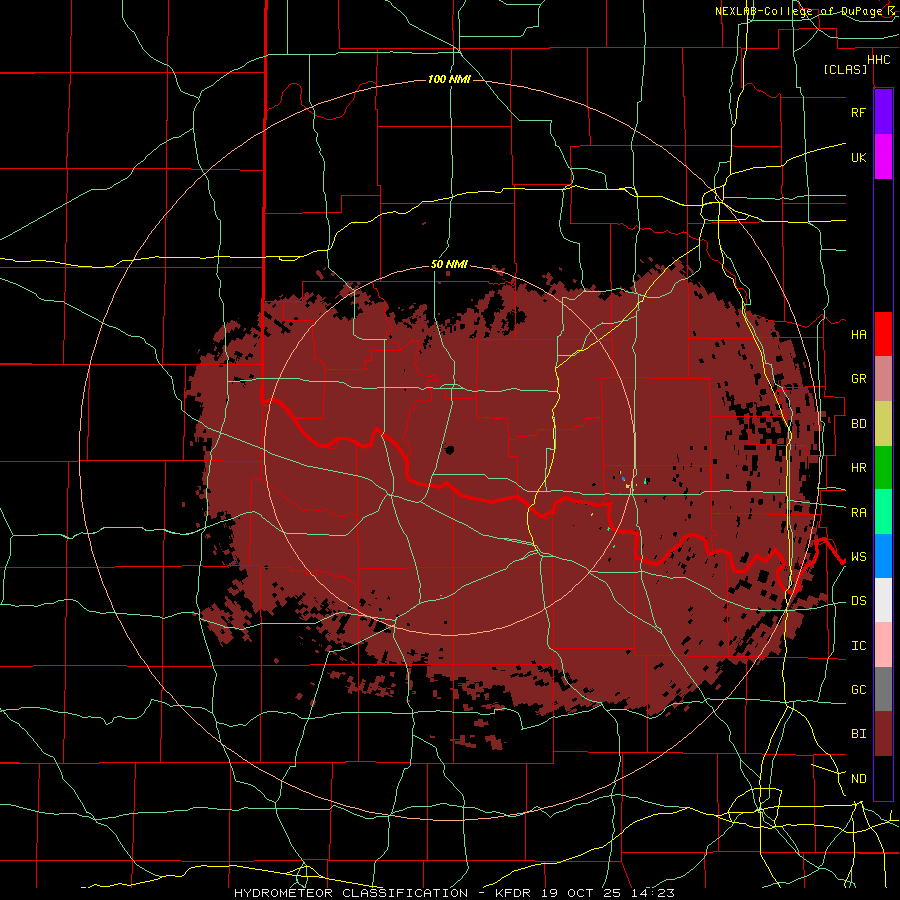
Task: Click the Hydrometeor Classification KFDR title caption
Action: [x=454, y=893]
